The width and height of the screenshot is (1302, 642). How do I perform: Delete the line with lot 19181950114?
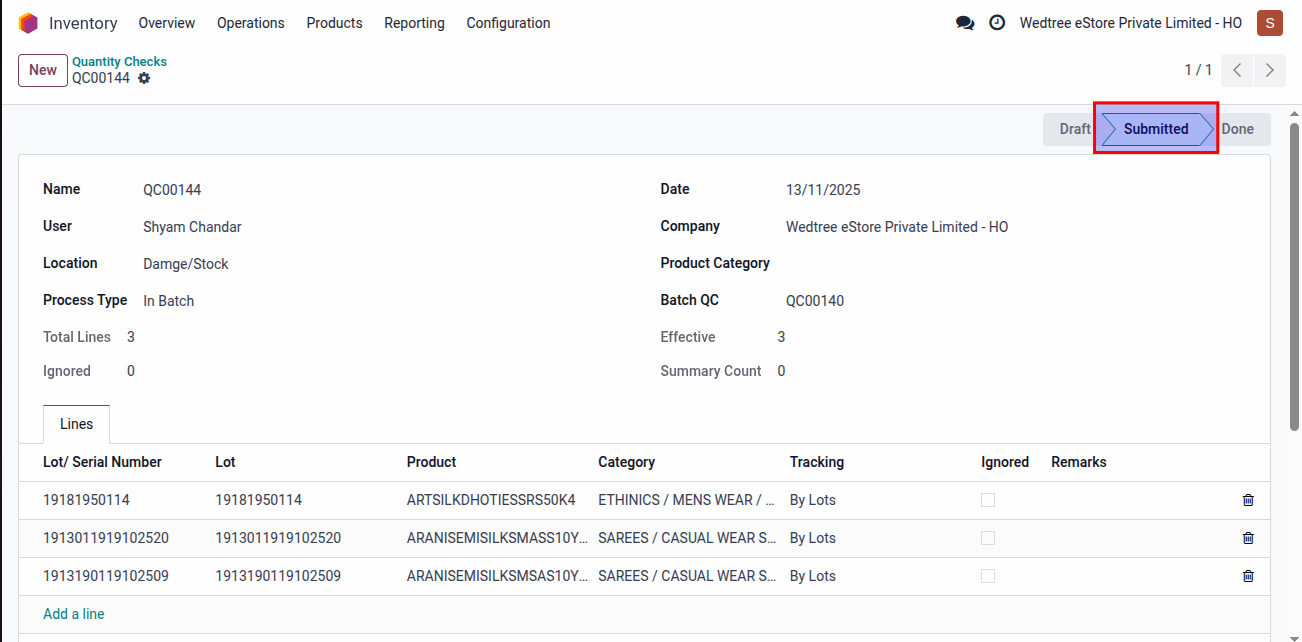pos(1248,500)
